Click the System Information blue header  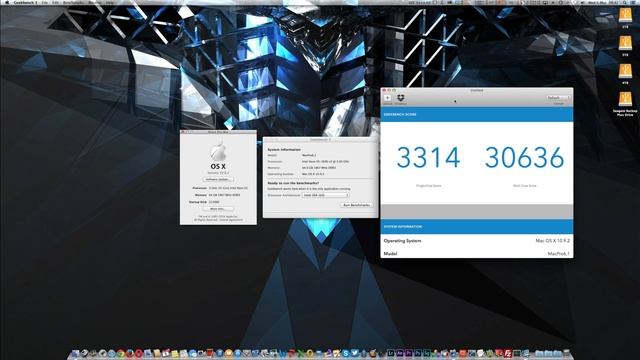click(477, 227)
